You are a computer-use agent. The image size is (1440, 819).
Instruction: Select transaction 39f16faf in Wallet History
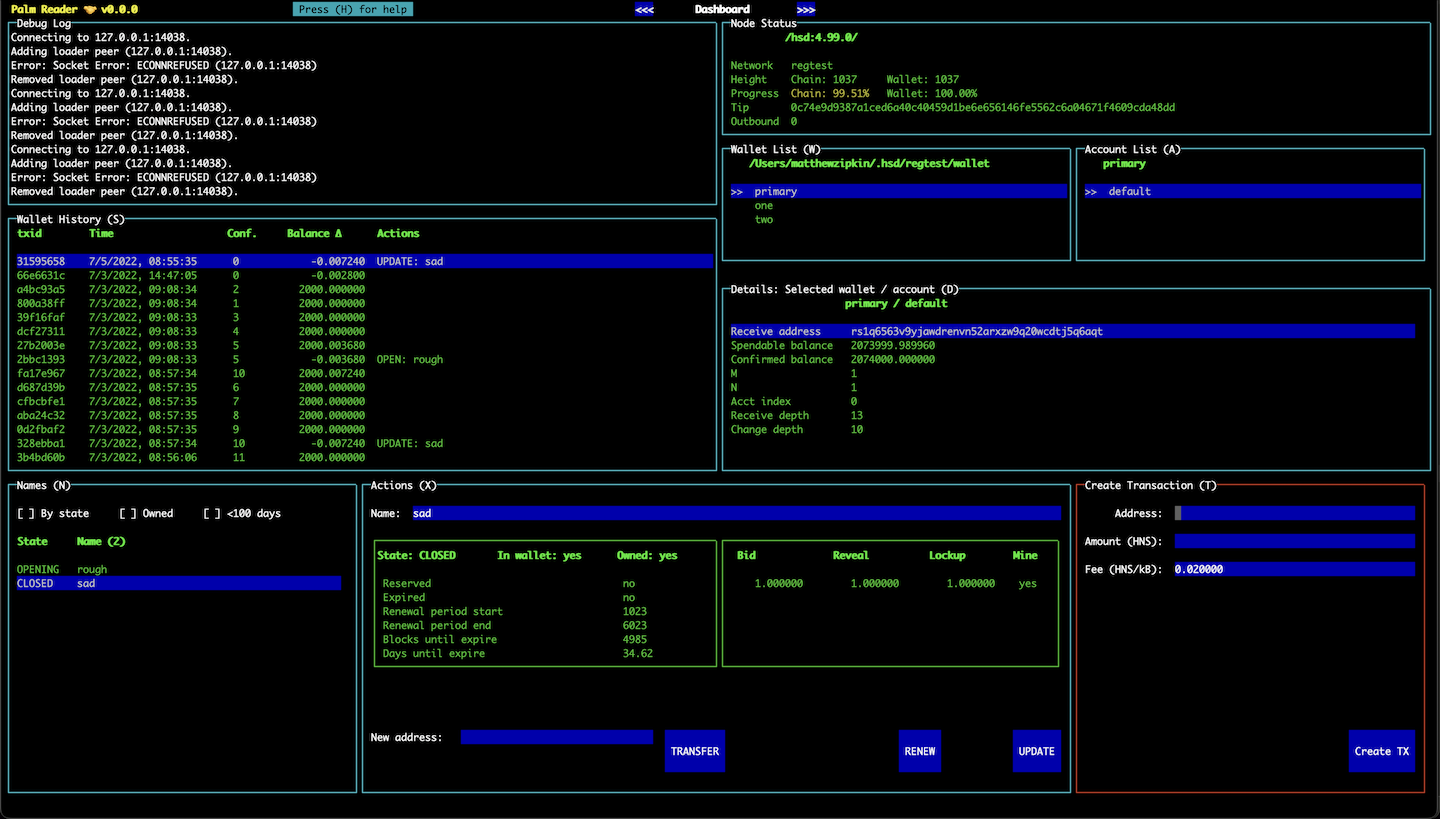[365, 317]
